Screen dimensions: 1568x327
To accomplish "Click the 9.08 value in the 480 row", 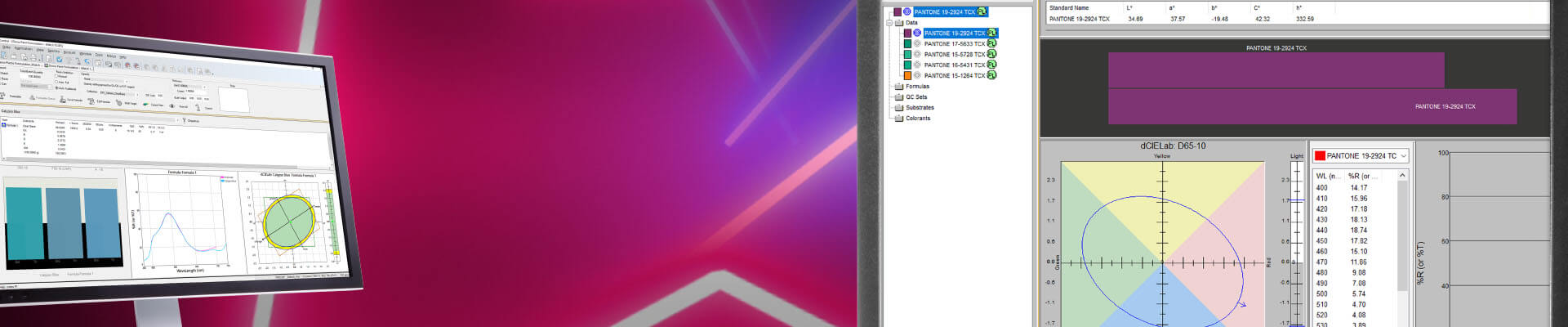I will point(1358,273).
